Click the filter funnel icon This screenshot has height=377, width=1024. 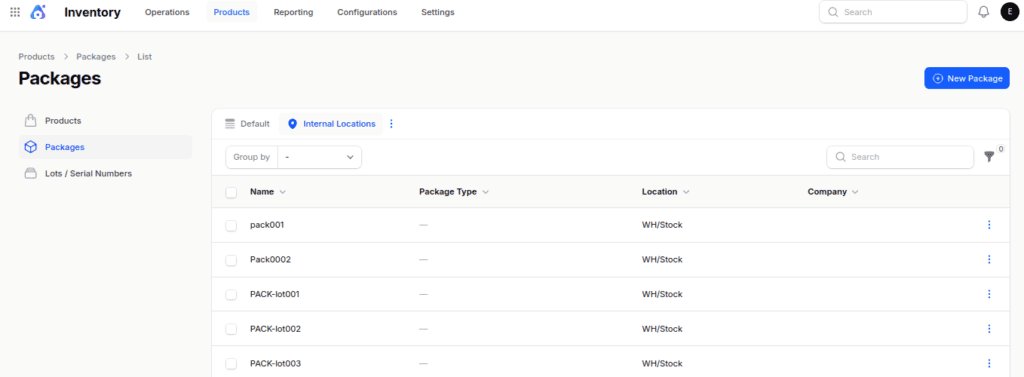tap(989, 157)
